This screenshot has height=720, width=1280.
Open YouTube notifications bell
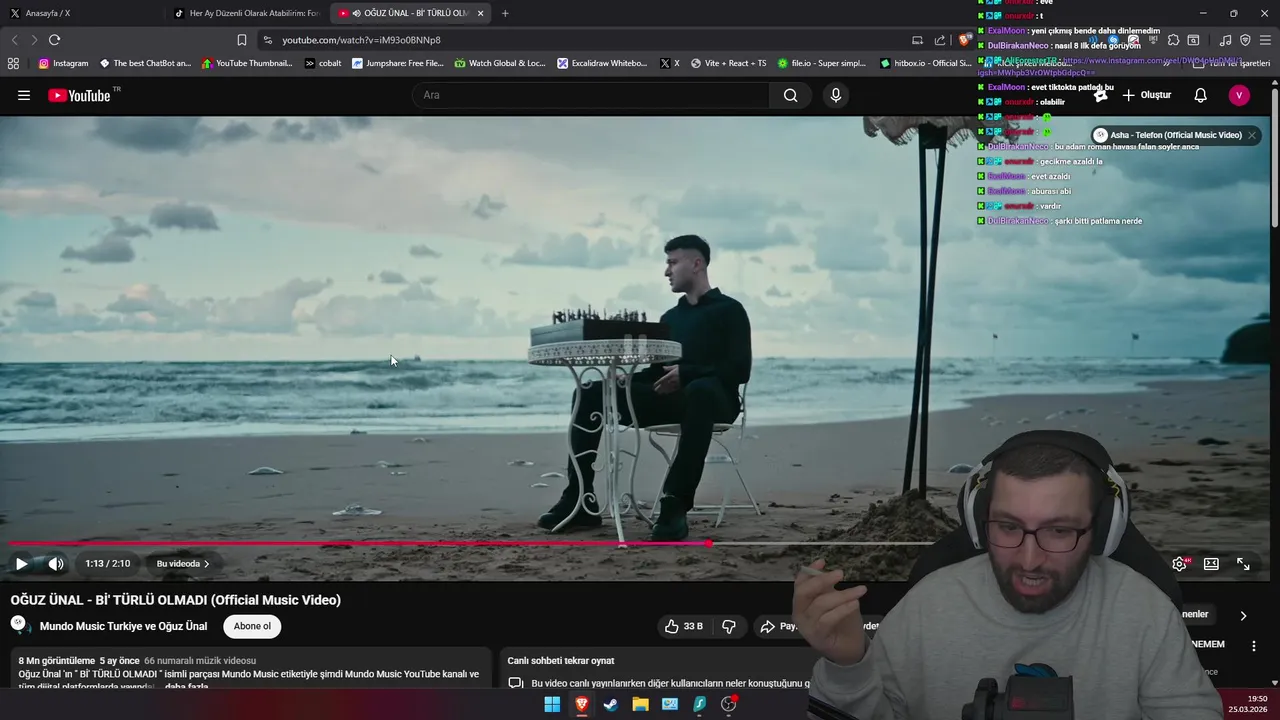(1200, 95)
